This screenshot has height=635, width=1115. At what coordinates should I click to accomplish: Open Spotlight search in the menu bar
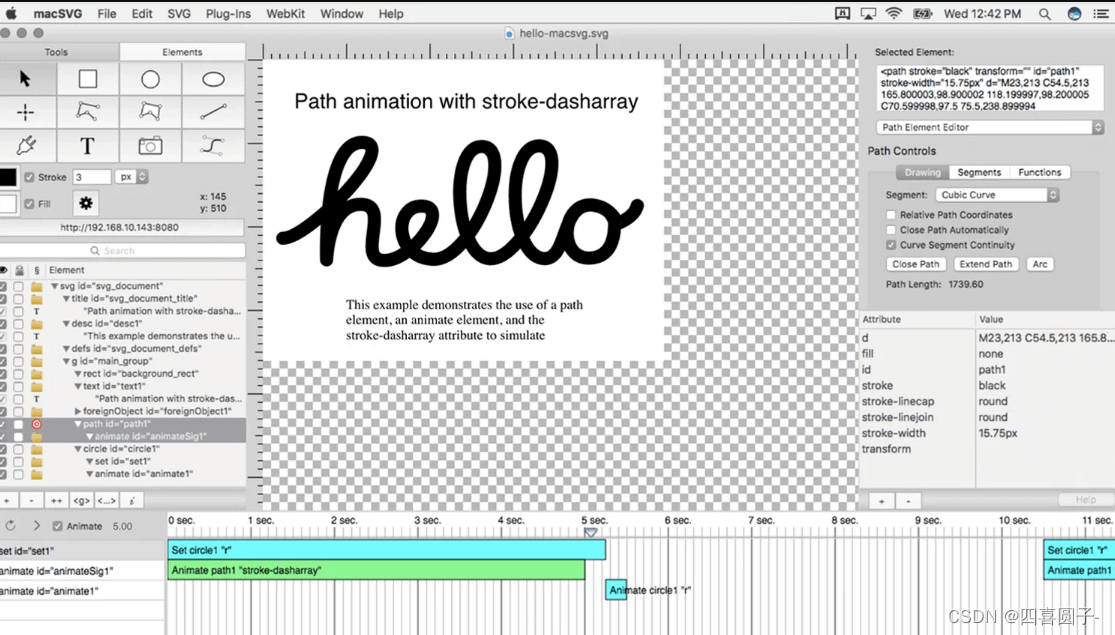coord(1045,14)
